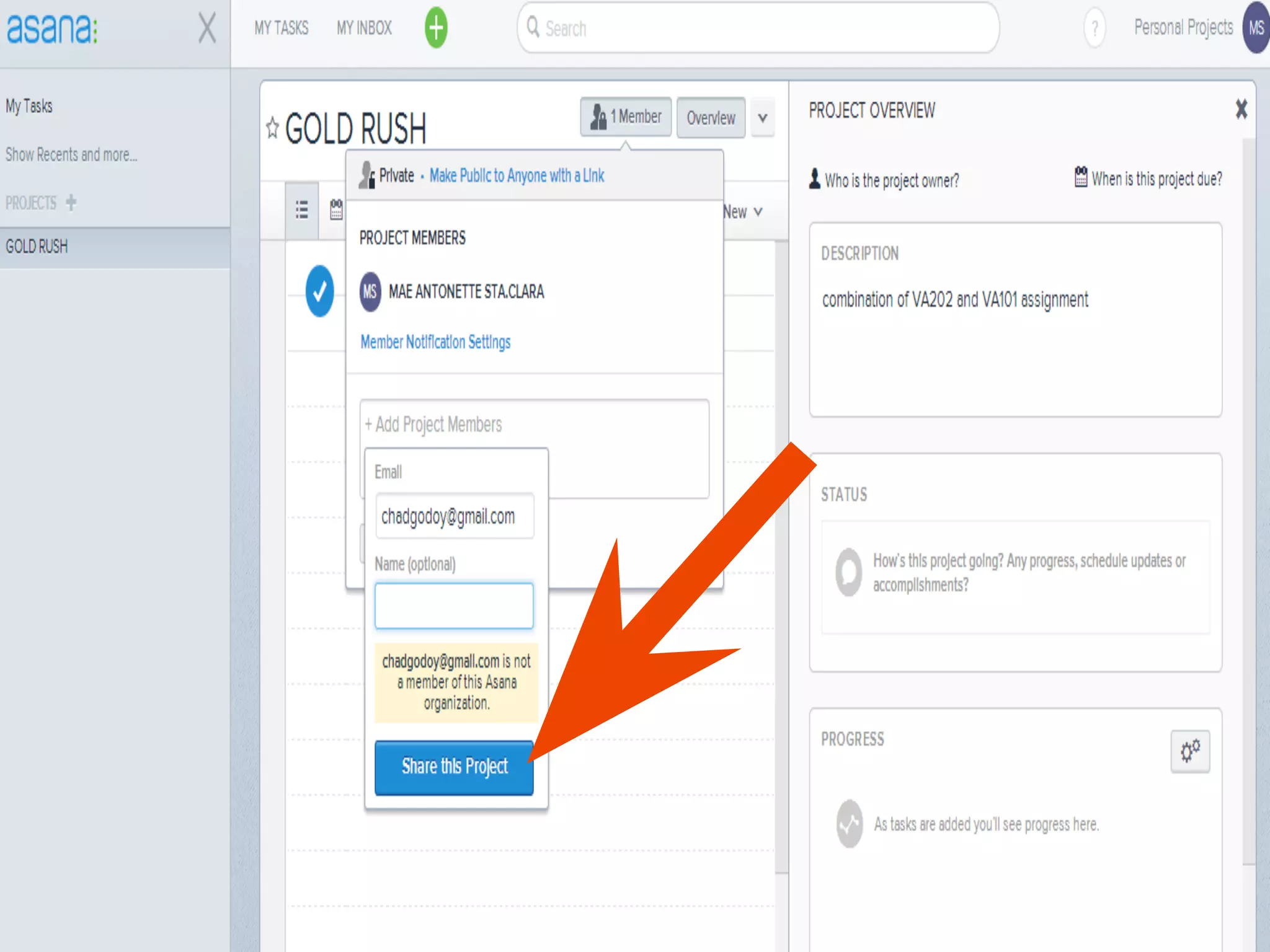
Task: Expand the New dropdown arrow
Action: tap(758, 212)
